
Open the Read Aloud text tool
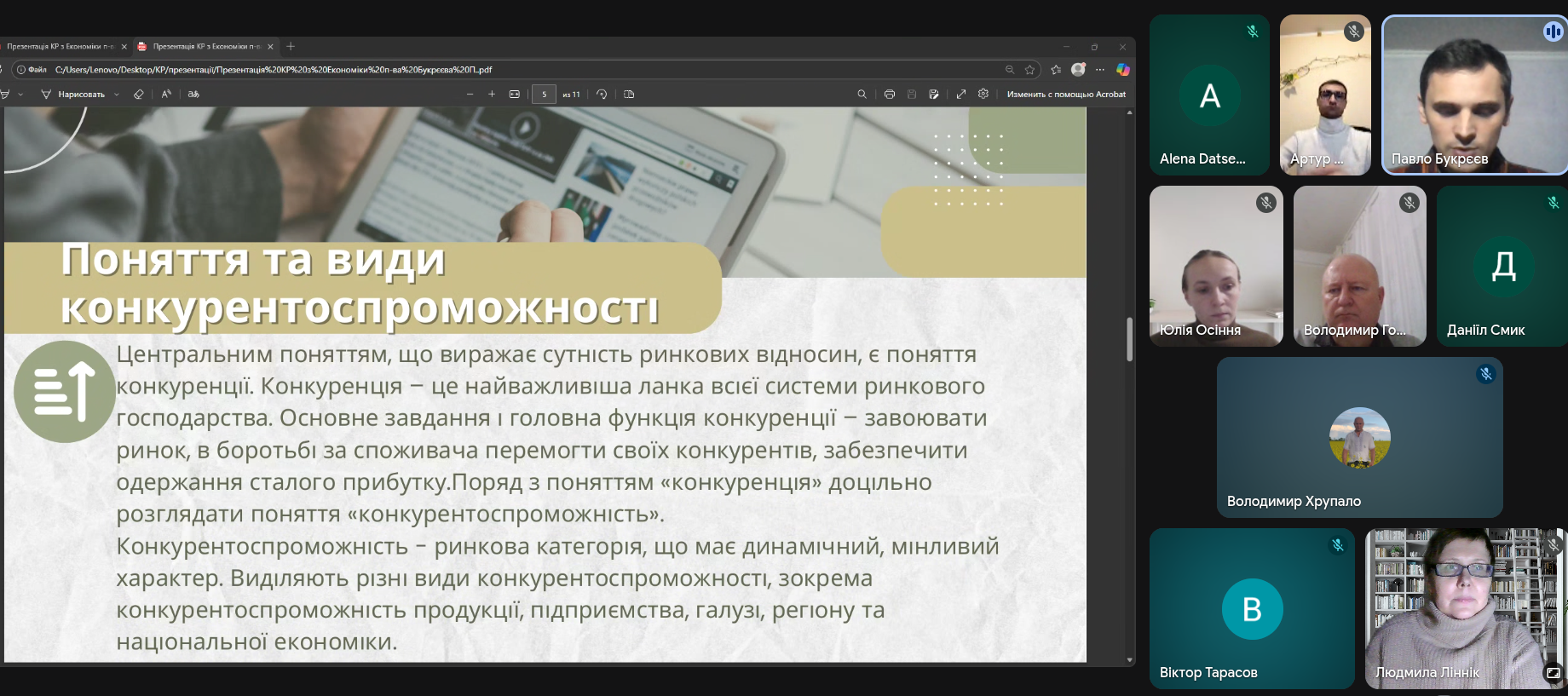point(166,95)
